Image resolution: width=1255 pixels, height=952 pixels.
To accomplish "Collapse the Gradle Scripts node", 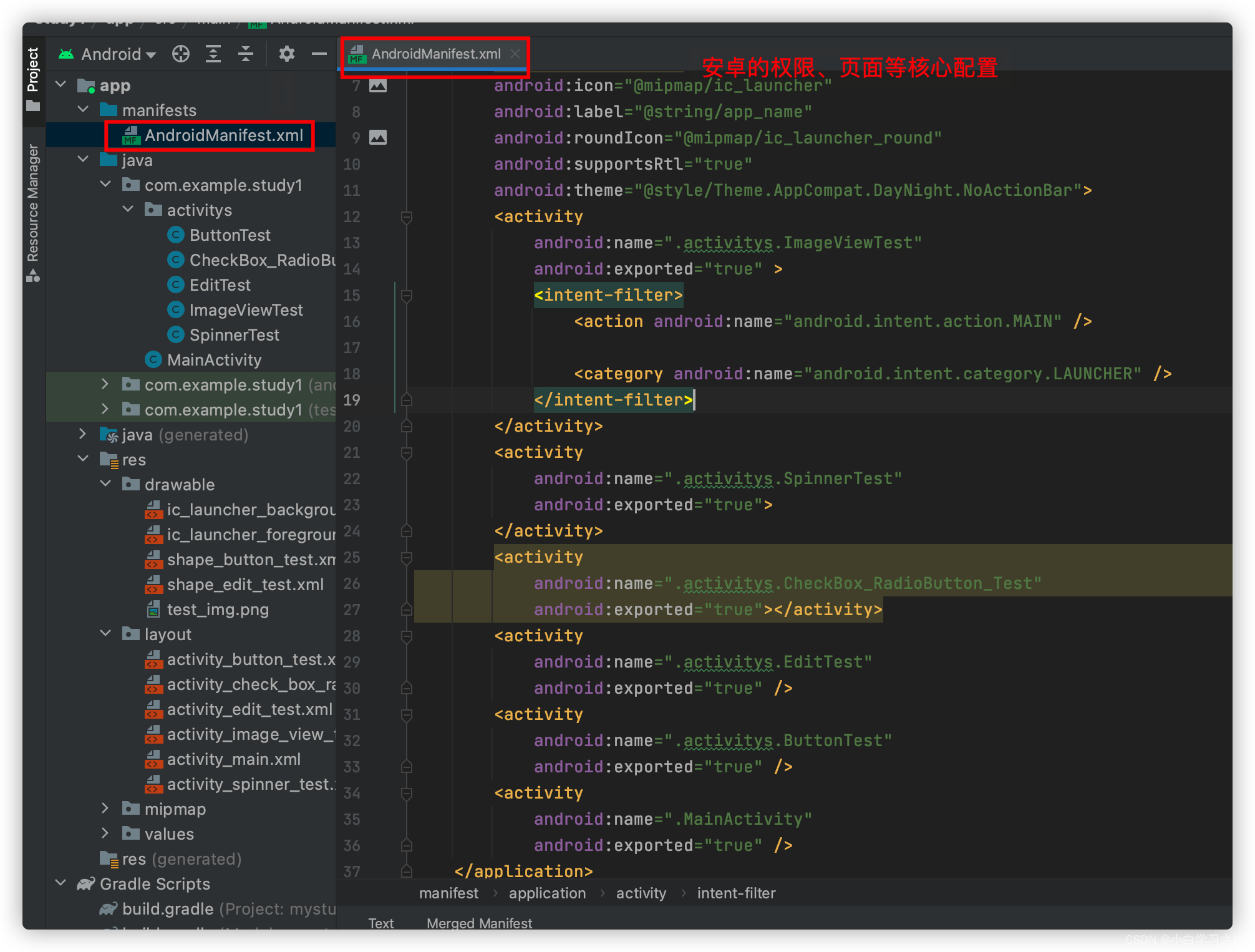I will (x=61, y=883).
